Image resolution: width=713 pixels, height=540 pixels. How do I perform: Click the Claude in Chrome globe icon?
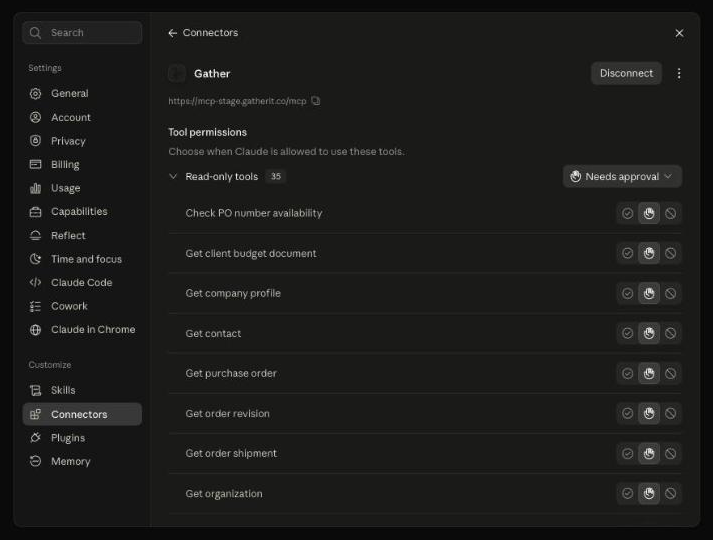click(x=35, y=330)
